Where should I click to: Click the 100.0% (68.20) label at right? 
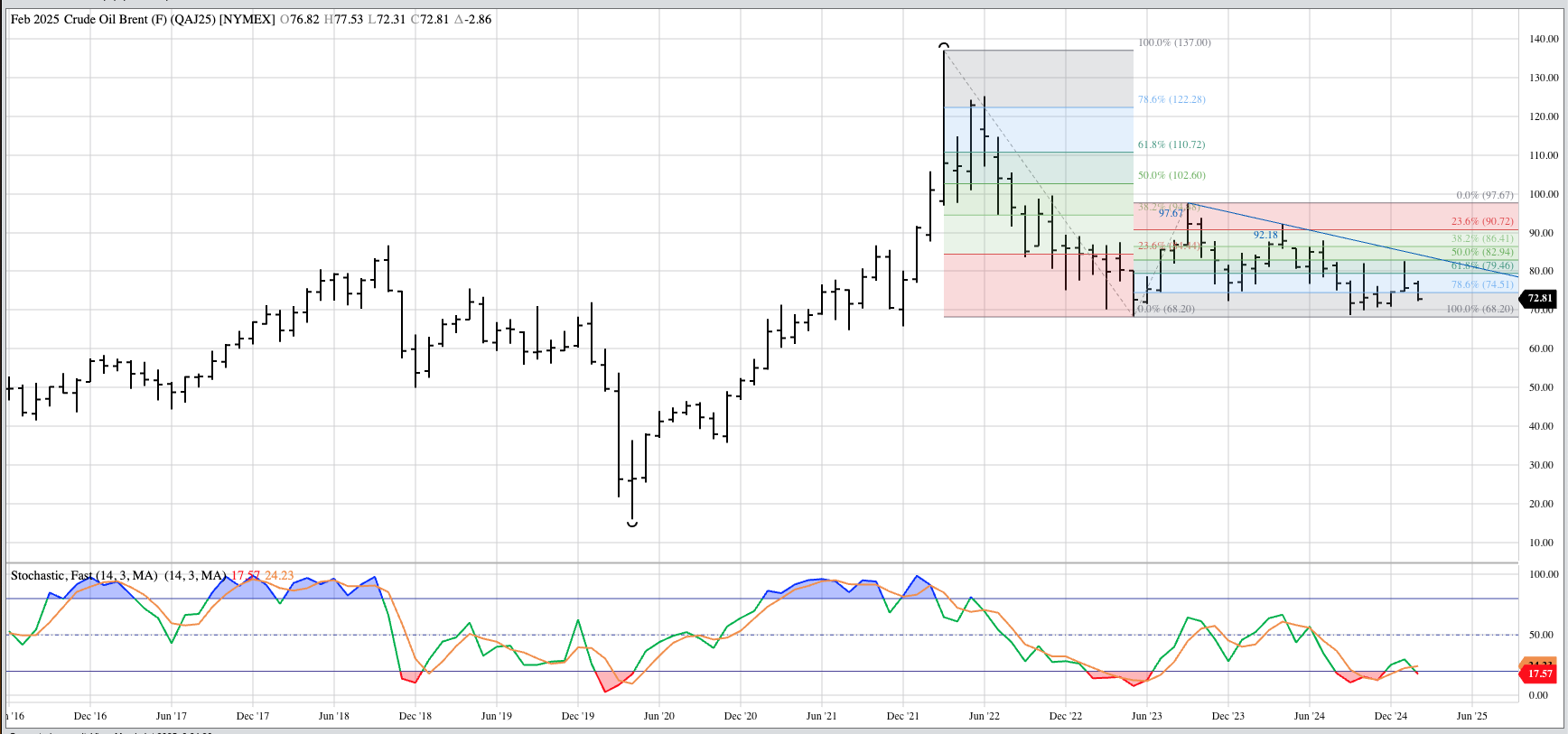1479,309
